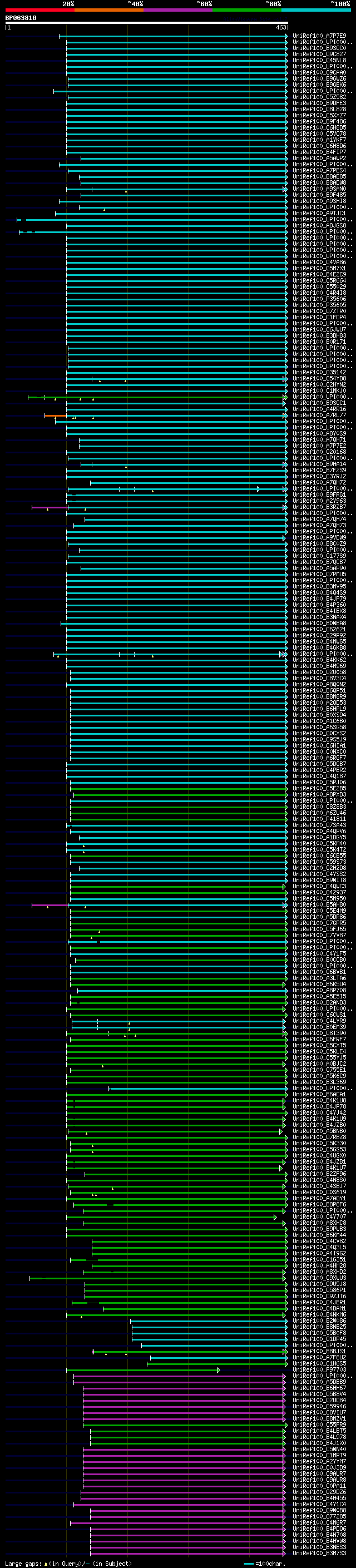
Task: Click the label UniRef100_C5WN40
Action: (319, 1450)
